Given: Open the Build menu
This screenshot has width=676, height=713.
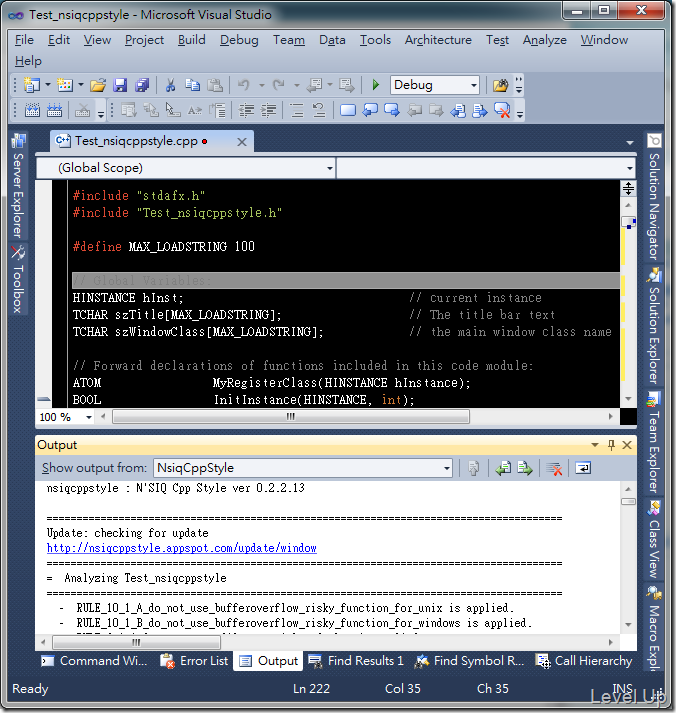Looking at the screenshot, I should [191, 40].
